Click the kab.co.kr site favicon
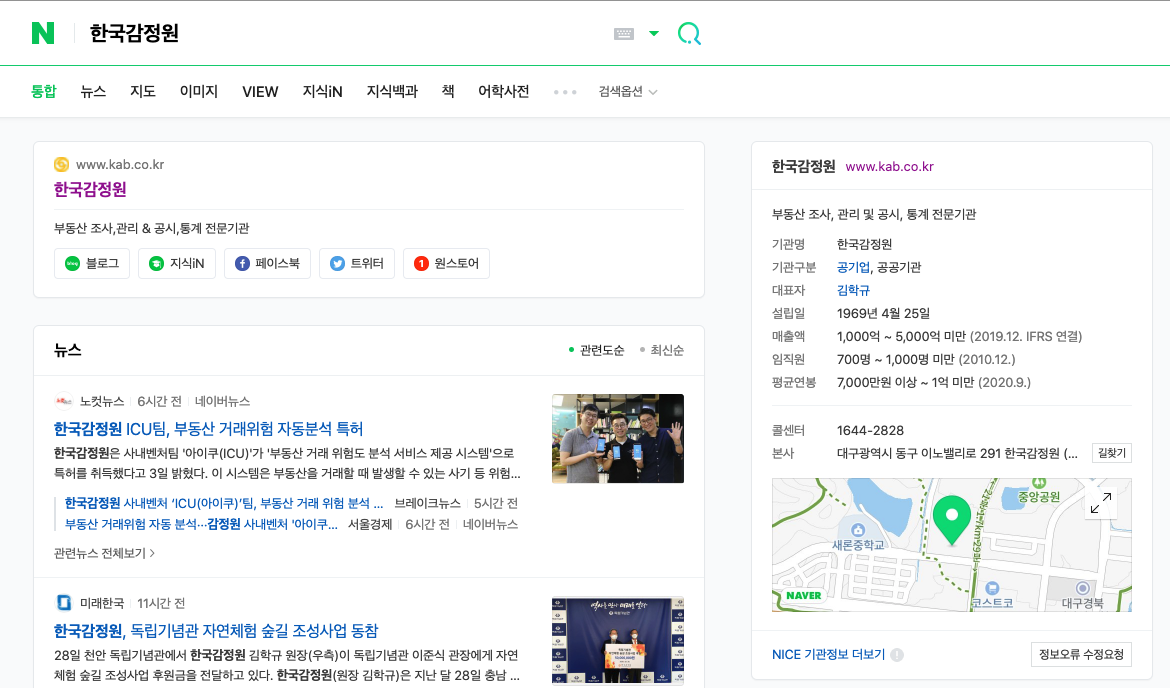The height and width of the screenshot is (688, 1170). pos(62,164)
